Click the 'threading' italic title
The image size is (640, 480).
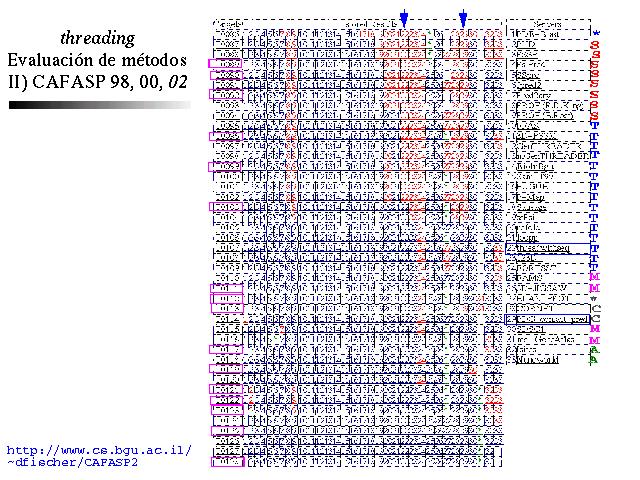pyautogui.click(x=97, y=38)
